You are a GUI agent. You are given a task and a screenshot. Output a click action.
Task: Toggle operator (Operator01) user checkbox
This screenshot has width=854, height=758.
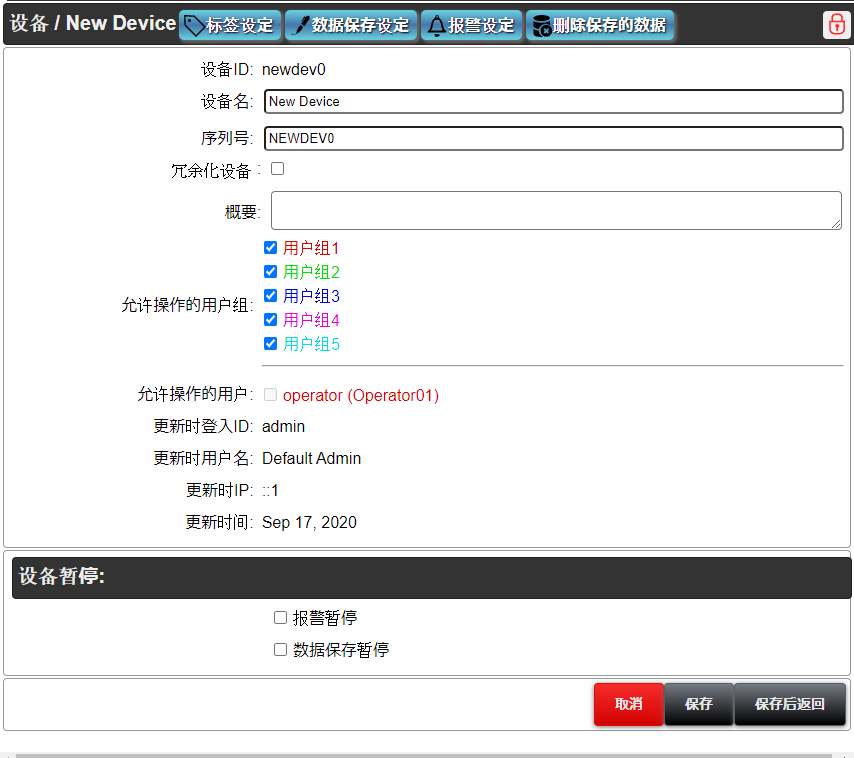click(270, 395)
